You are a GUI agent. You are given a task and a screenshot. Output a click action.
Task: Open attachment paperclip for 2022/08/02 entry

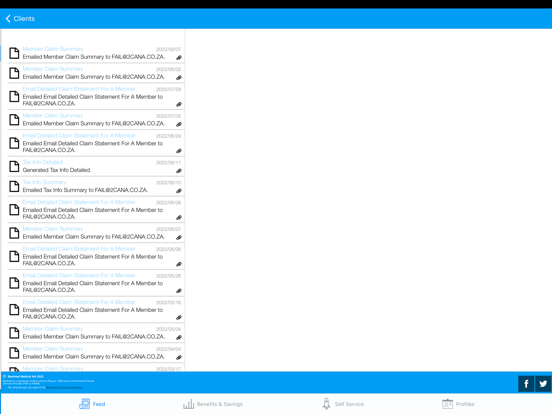pyautogui.click(x=179, y=77)
